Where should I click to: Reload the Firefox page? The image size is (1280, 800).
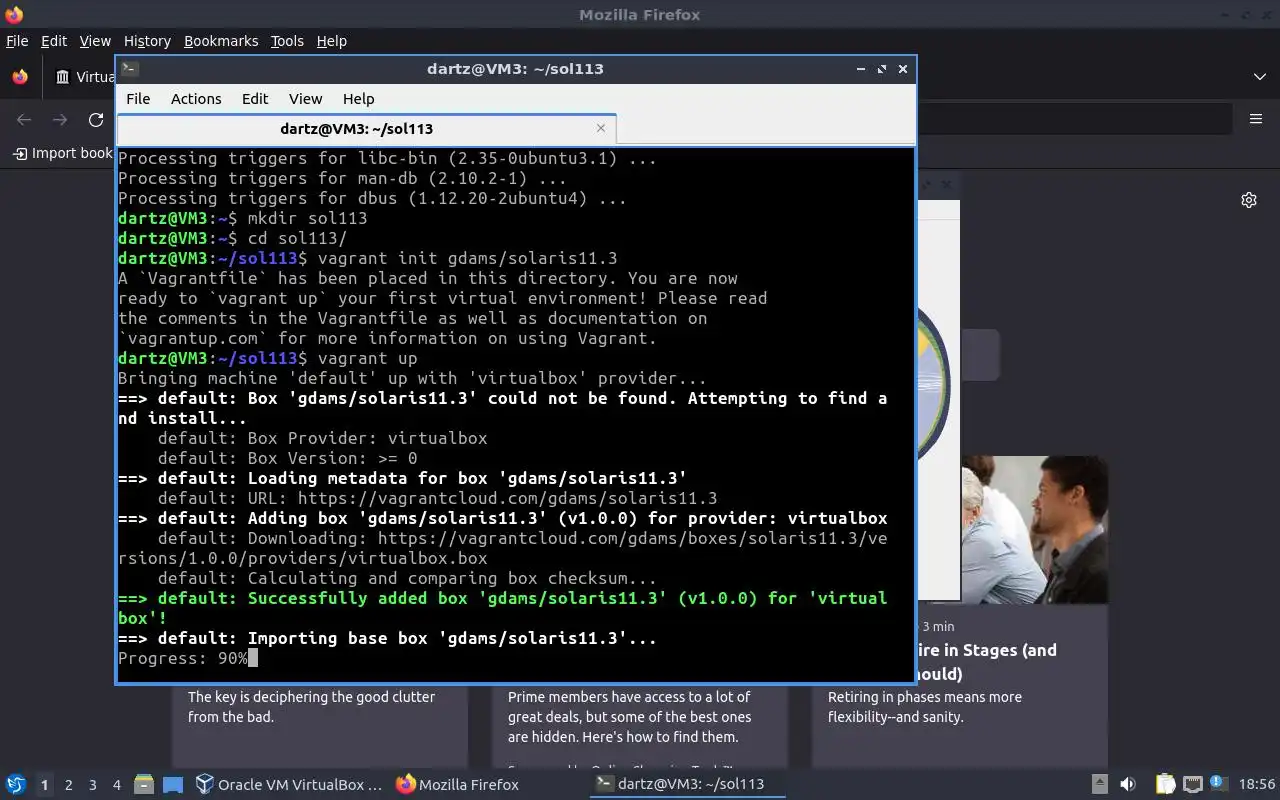coord(96,120)
